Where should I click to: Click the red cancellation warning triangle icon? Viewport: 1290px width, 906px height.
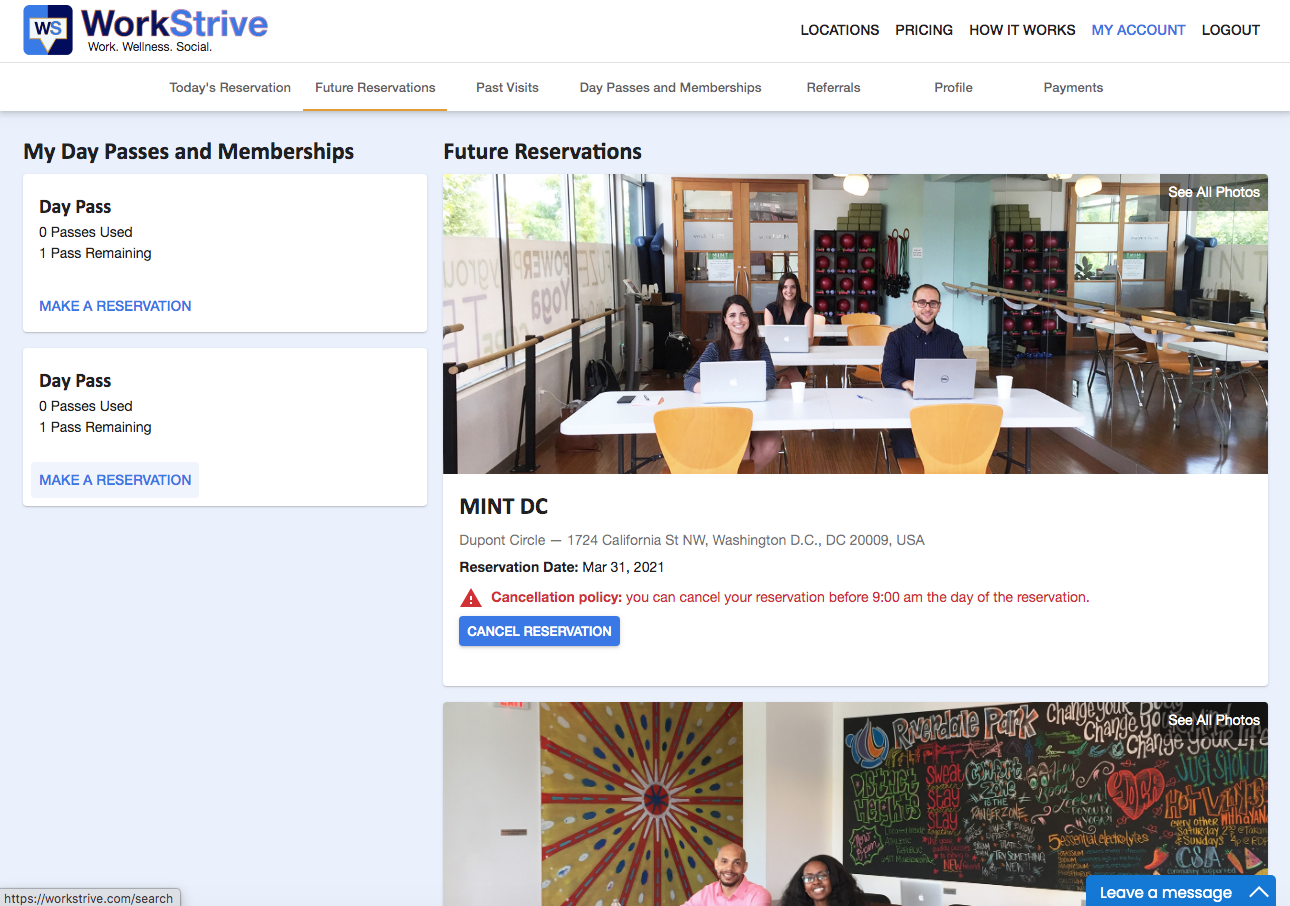pyautogui.click(x=471, y=598)
